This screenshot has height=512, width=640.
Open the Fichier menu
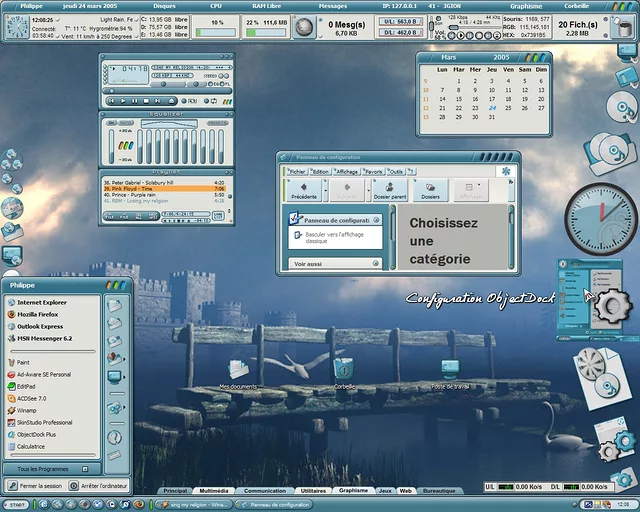[298, 171]
